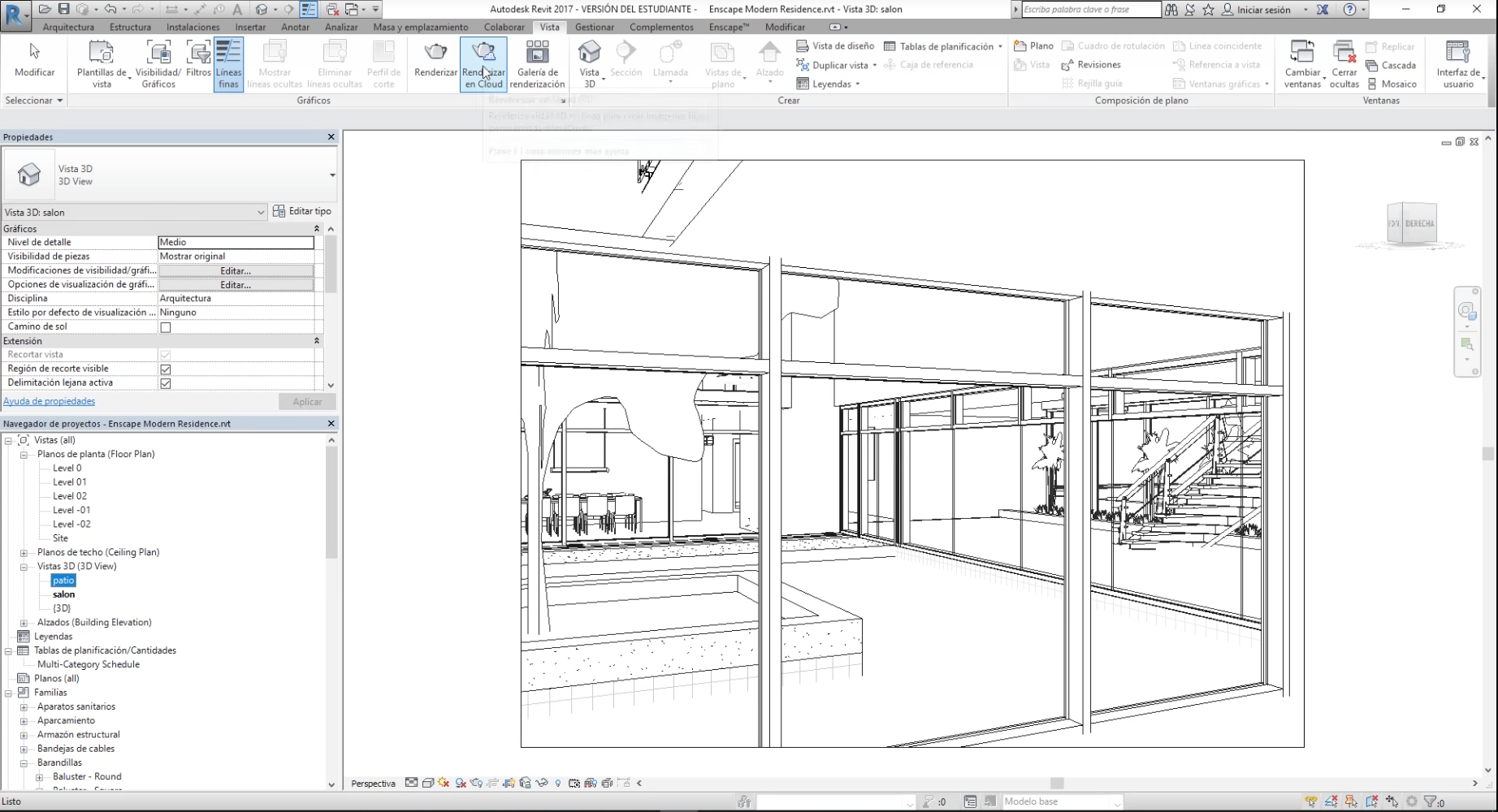Open Visibilidad/Gráficos settings
Viewport: 1498px width, 812px height.
158,54
